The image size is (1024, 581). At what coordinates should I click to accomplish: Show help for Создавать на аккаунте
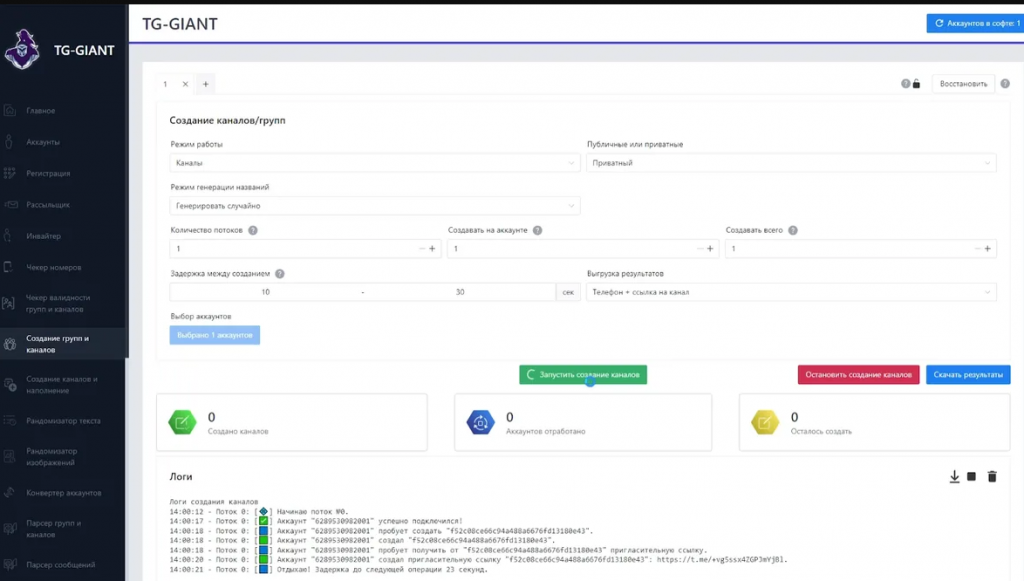point(537,230)
